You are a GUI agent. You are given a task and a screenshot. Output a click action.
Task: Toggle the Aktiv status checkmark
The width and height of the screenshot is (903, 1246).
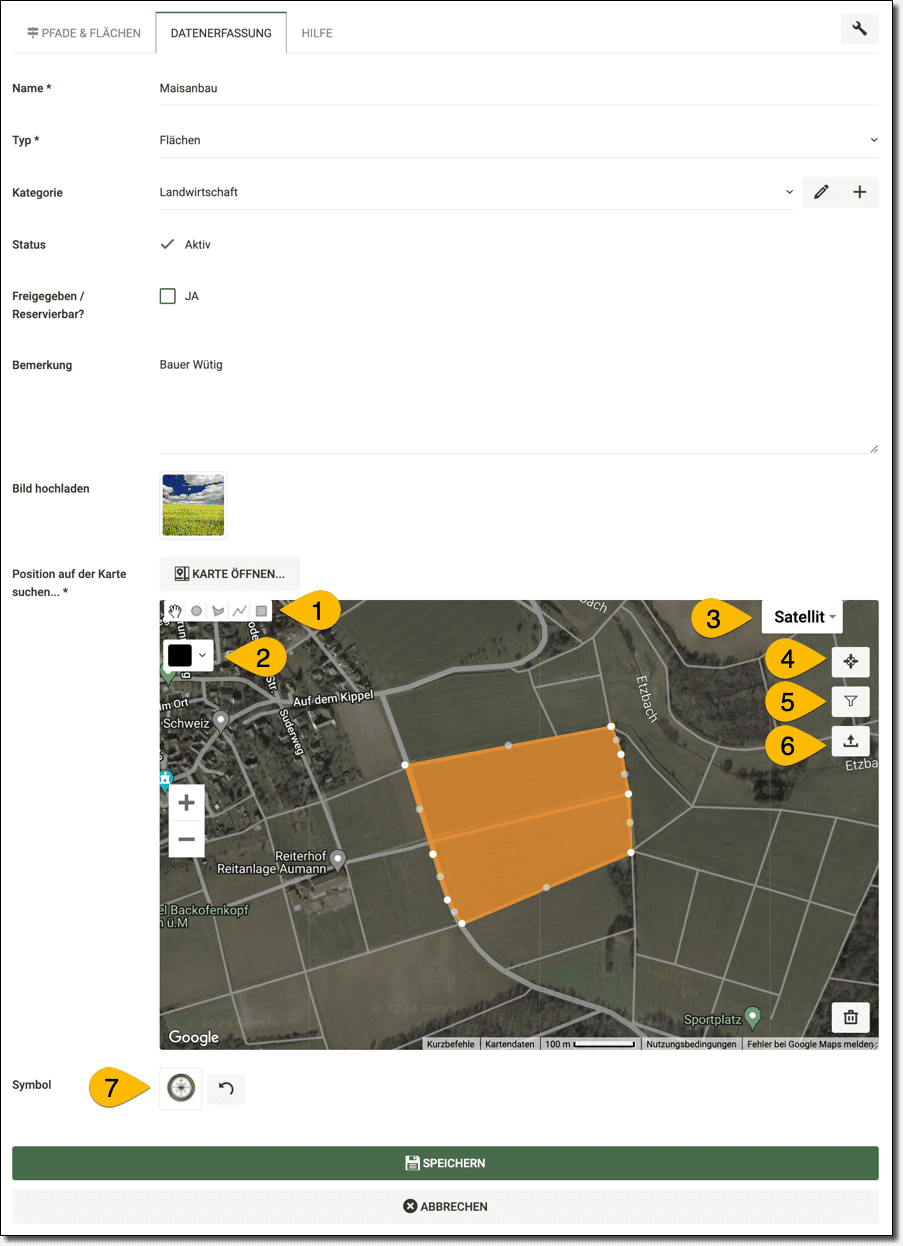tap(168, 244)
